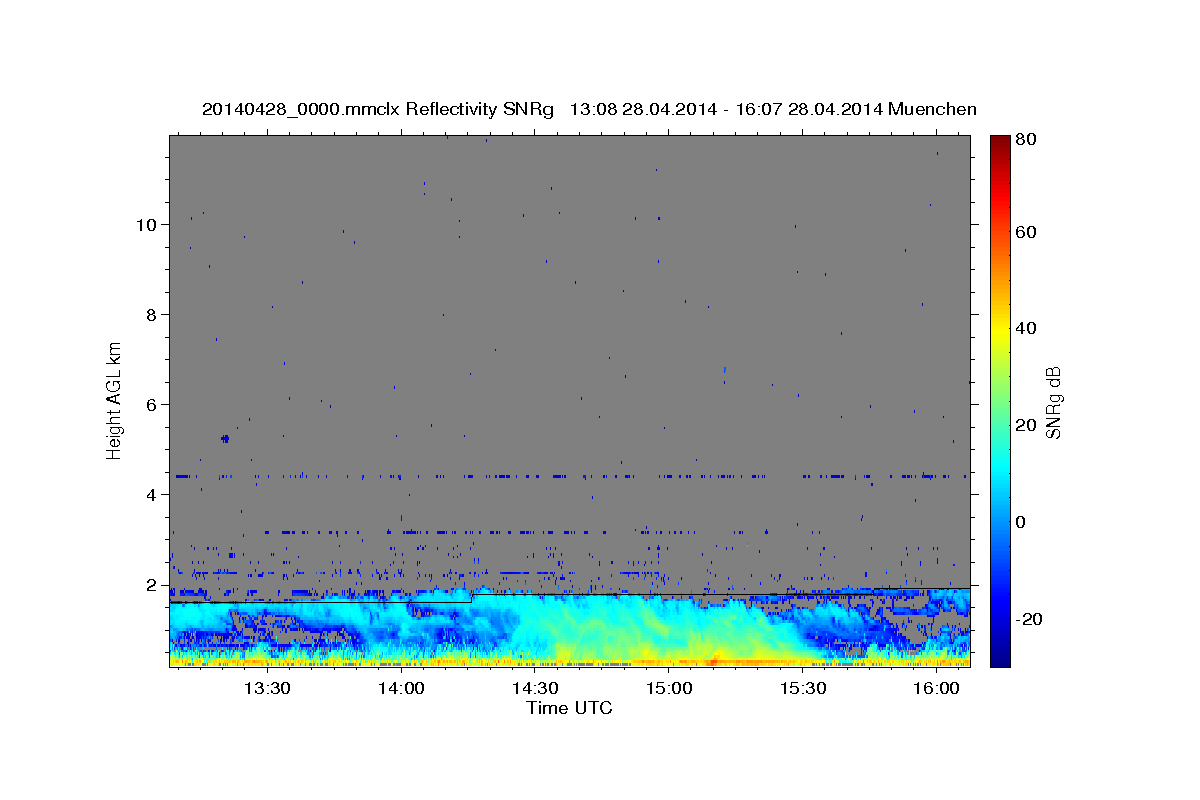Image resolution: width=1200 pixels, height=800 pixels.
Task: Click the red high-reflectivity spot near 15:10
Action: pyautogui.click(x=713, y=661)
